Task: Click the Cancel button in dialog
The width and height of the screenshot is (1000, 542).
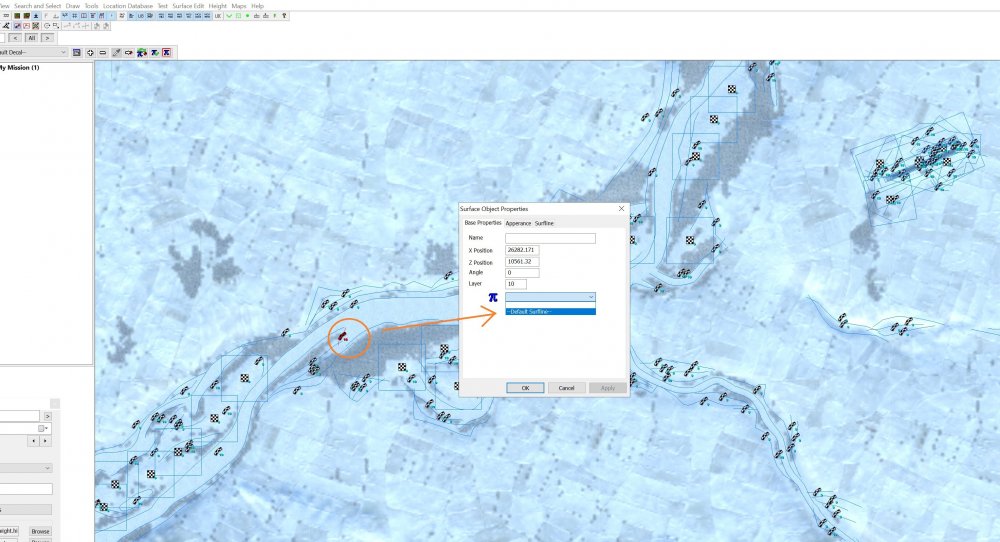Action: tap(566, 387)
